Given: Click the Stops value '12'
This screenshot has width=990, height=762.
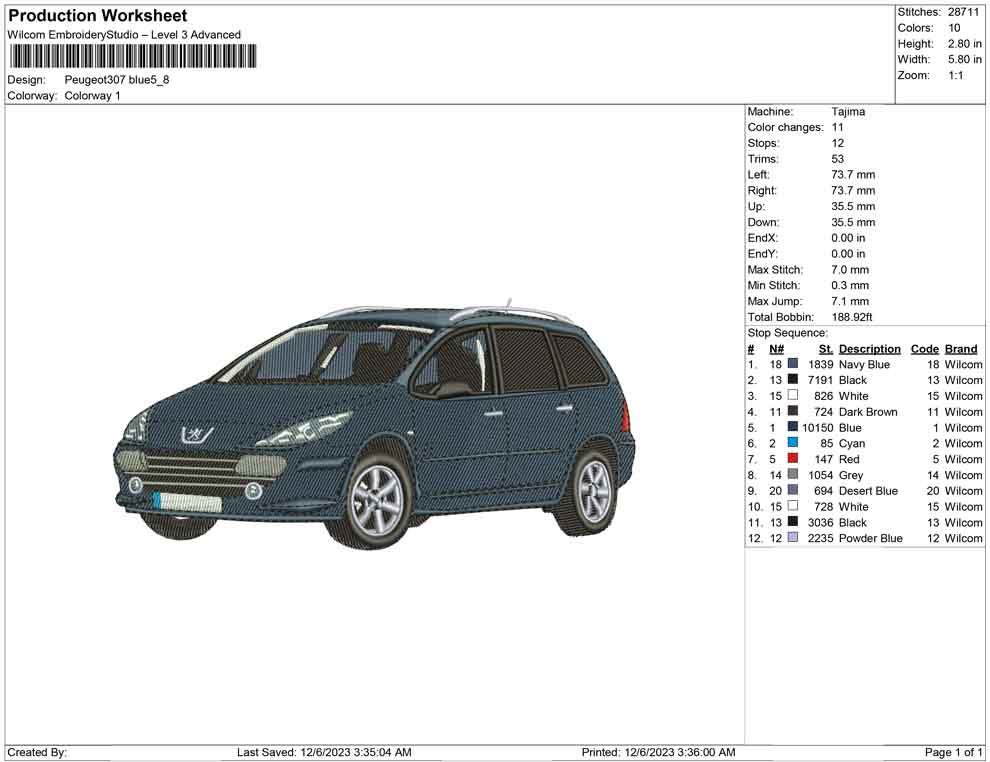Looking at the screenshot, I should 837,143.
